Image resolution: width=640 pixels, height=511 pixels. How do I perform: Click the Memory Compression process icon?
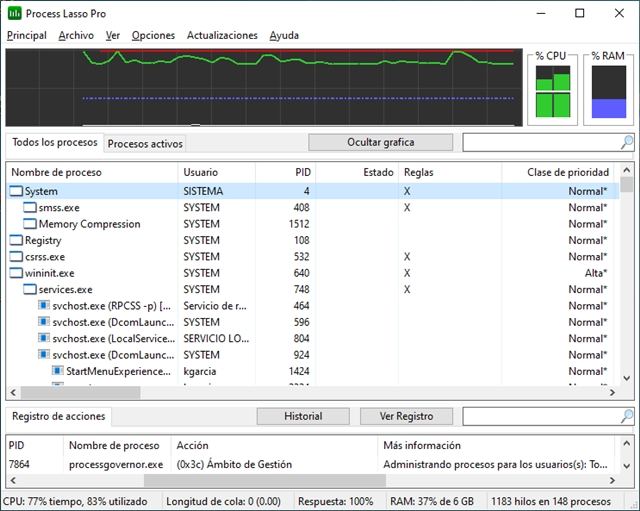point(30,224)
